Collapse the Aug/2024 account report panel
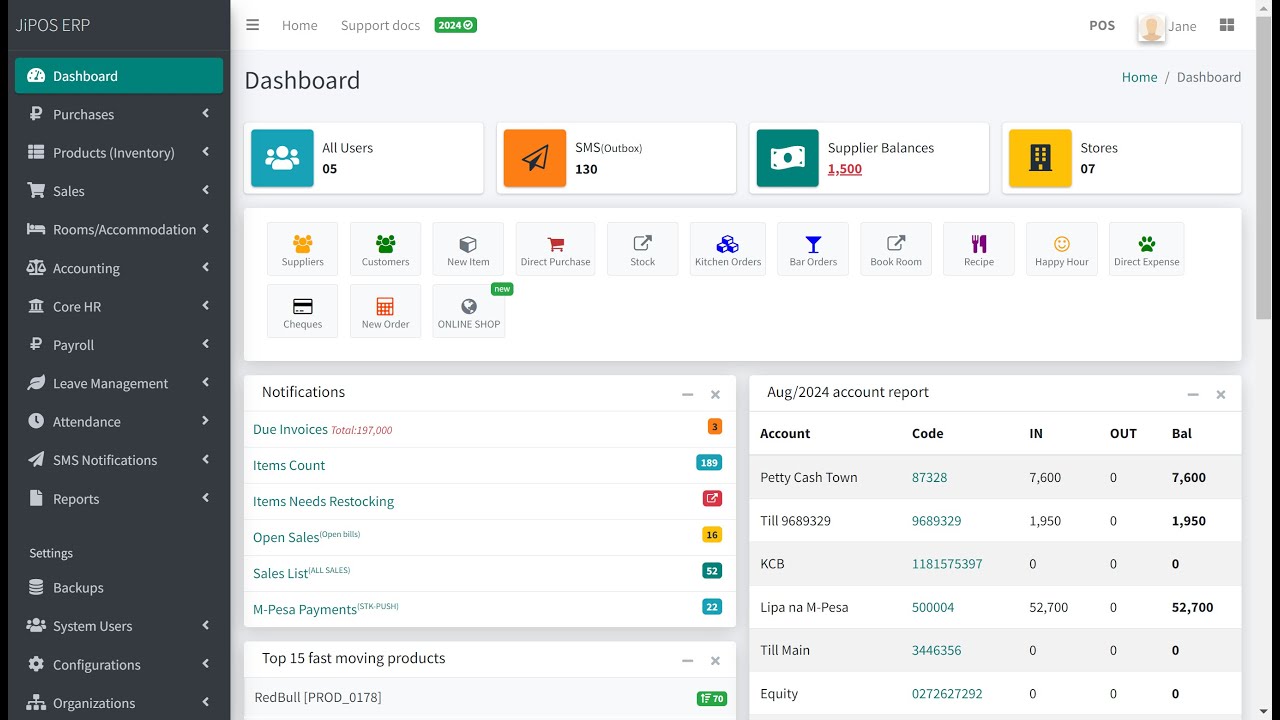This screenshot has width=1280, height=720. click(x=1193, y=395)
